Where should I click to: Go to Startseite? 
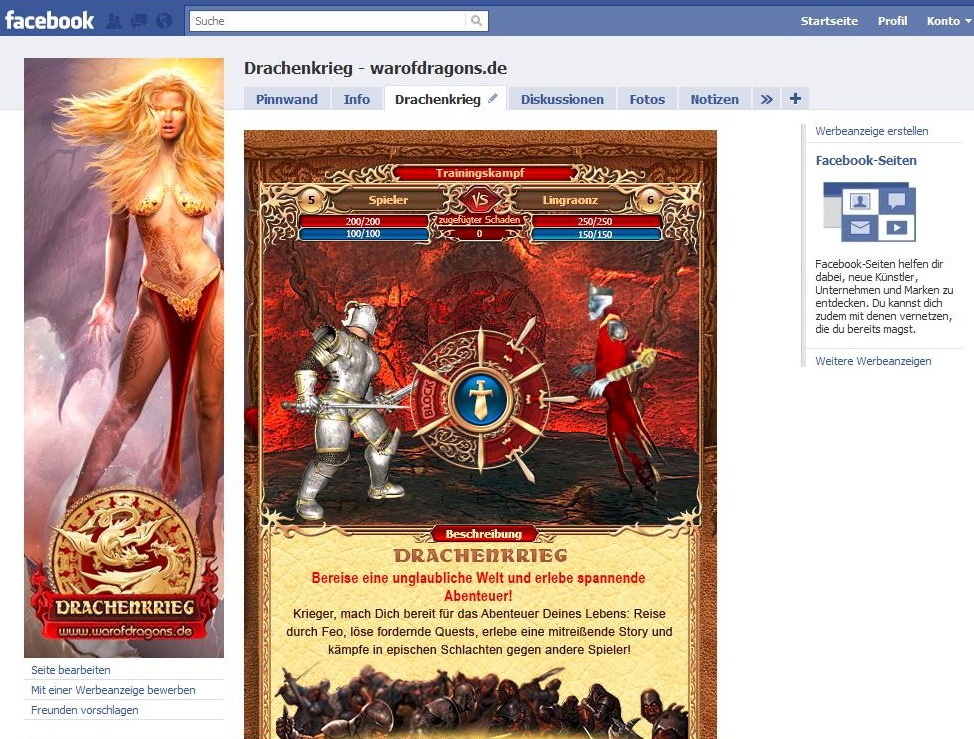pos(829,21)
